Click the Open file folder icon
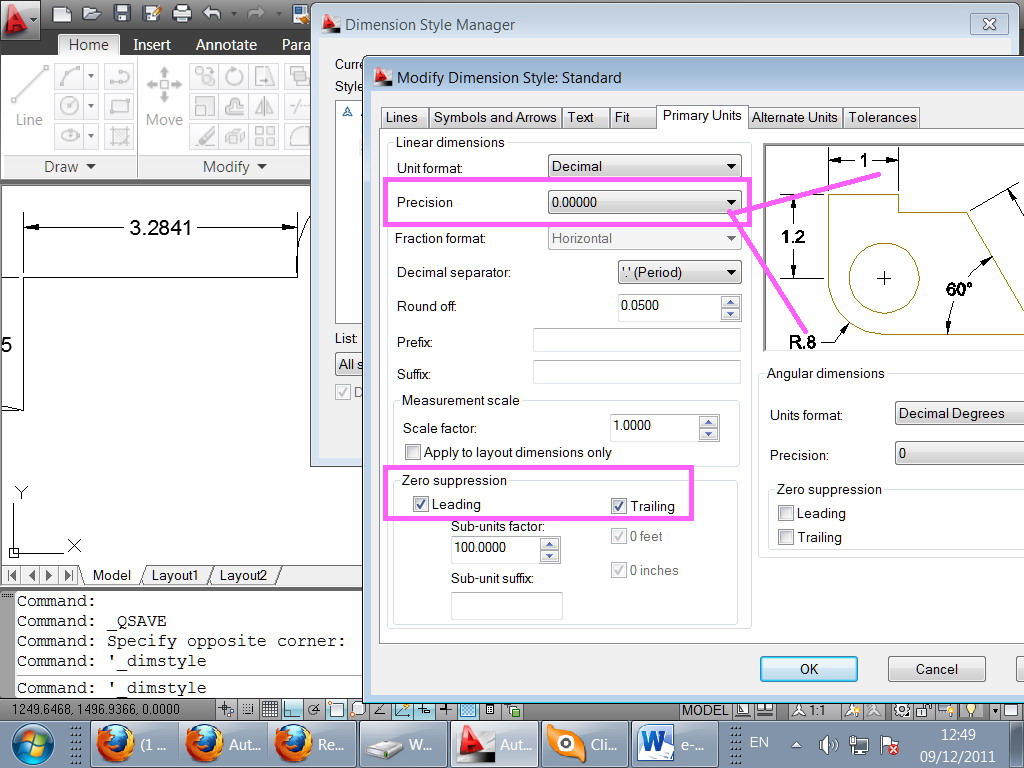1024x768 pixels. coord(91,13)
